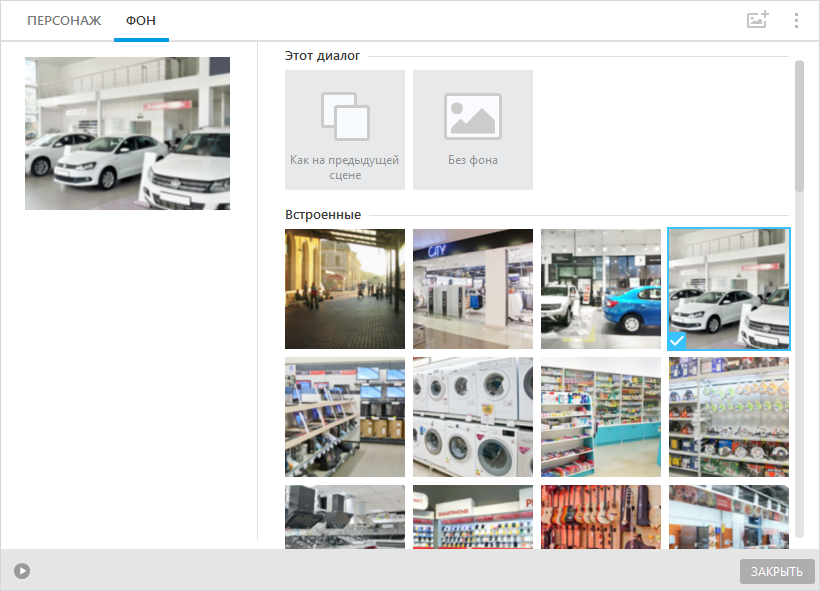Choose 'Как на предыдущей сцене' background option

(x=345, y=130)
